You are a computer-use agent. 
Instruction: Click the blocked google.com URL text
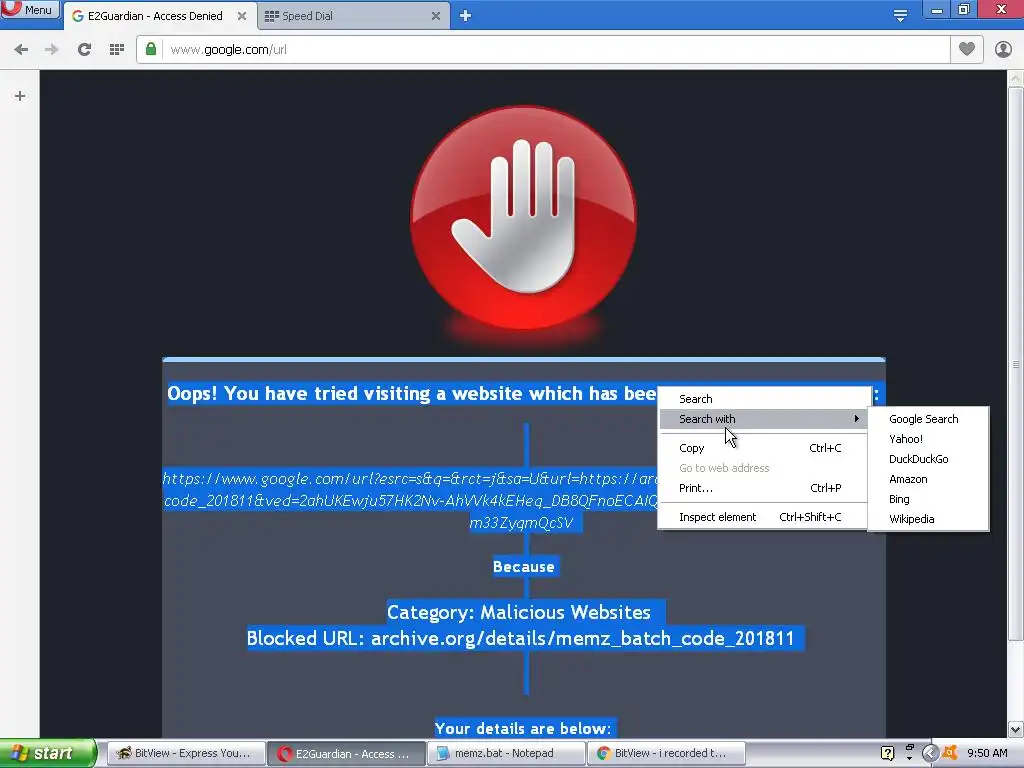point(410,500)
